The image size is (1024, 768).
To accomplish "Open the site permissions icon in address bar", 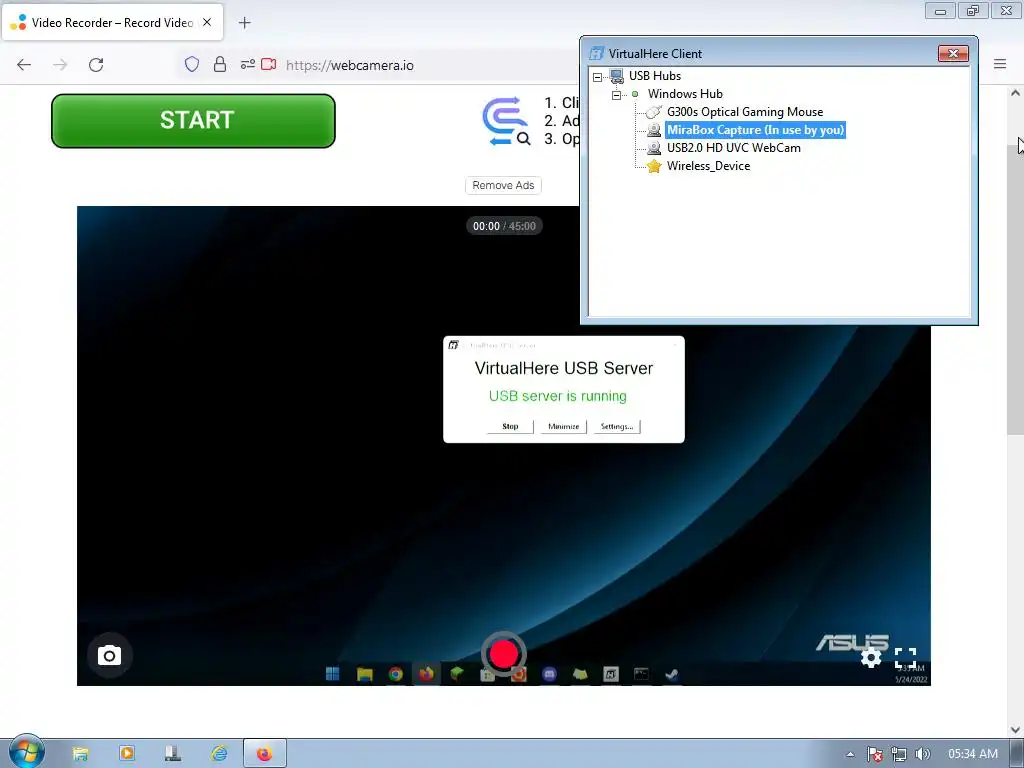I will click(x=248, y=64).
